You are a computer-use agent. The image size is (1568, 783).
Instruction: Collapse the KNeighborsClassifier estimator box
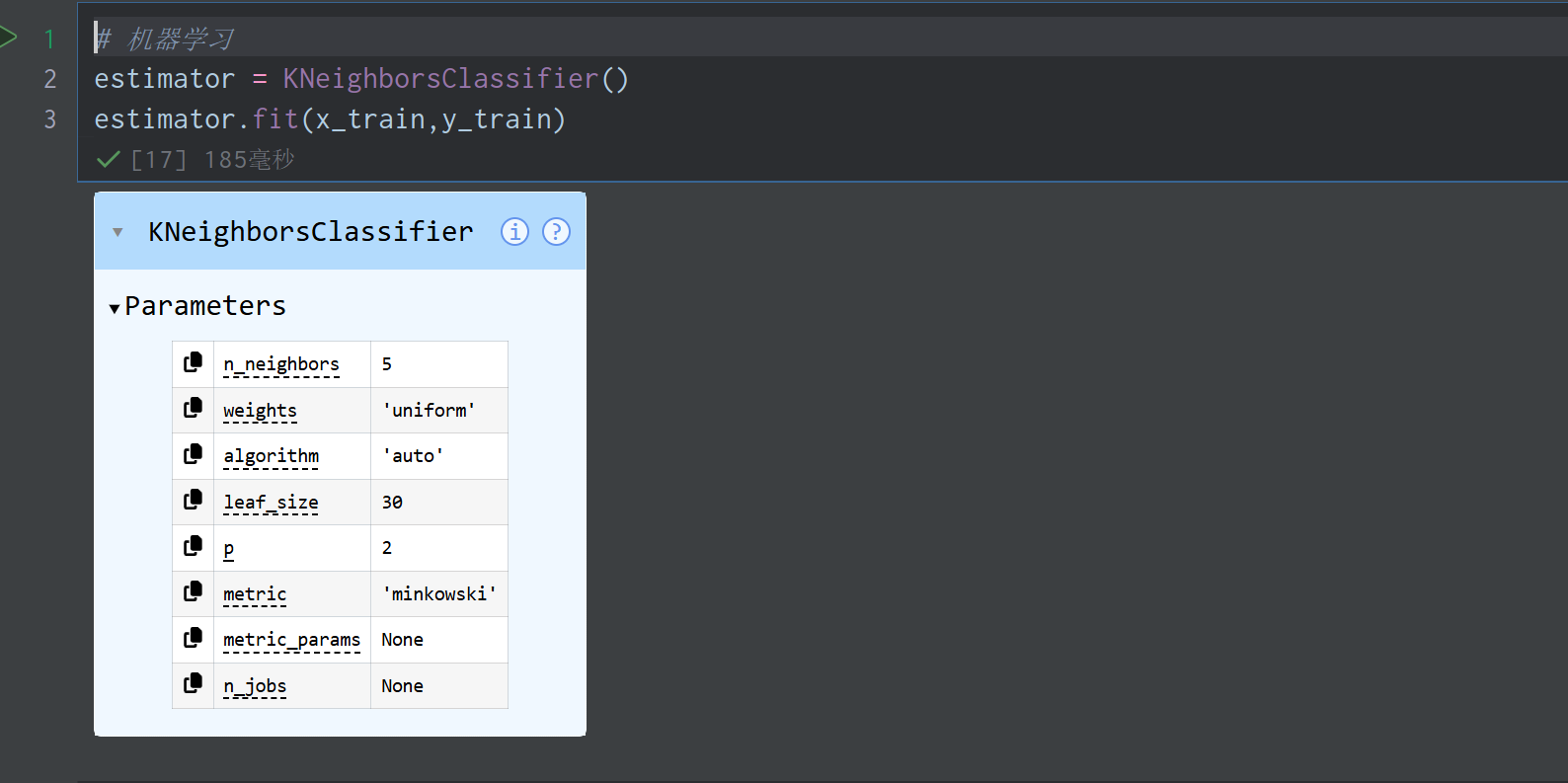tap(118, 232)
